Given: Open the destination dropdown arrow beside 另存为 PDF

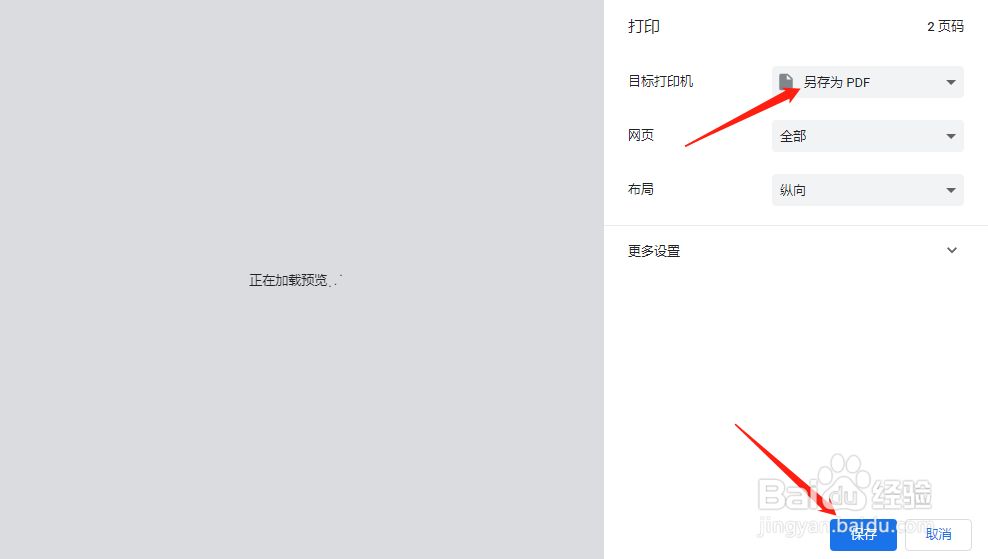Looking at the screenshot, I should [951, 83].
